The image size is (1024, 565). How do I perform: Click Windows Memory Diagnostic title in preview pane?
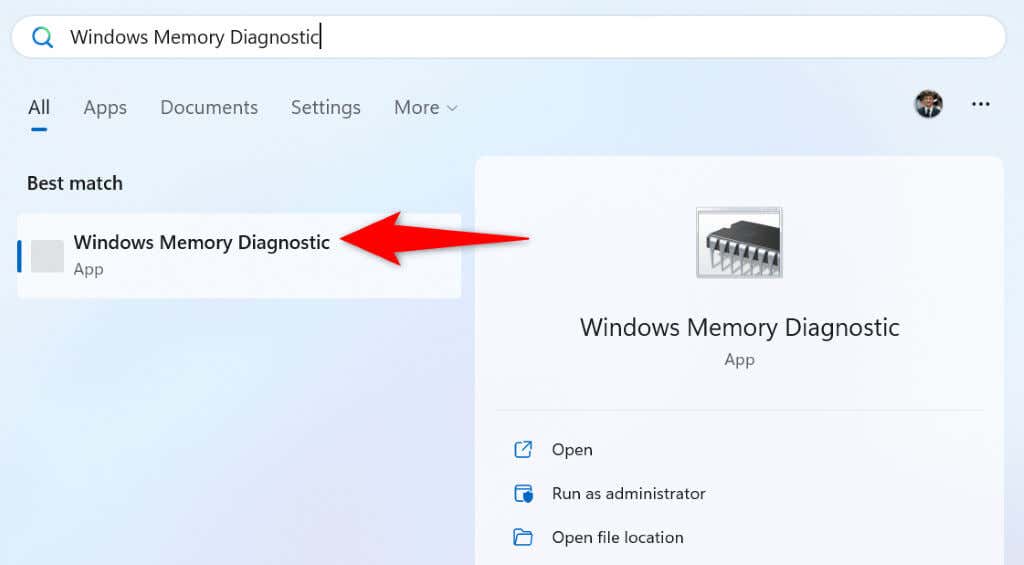[x=739, y=327]
